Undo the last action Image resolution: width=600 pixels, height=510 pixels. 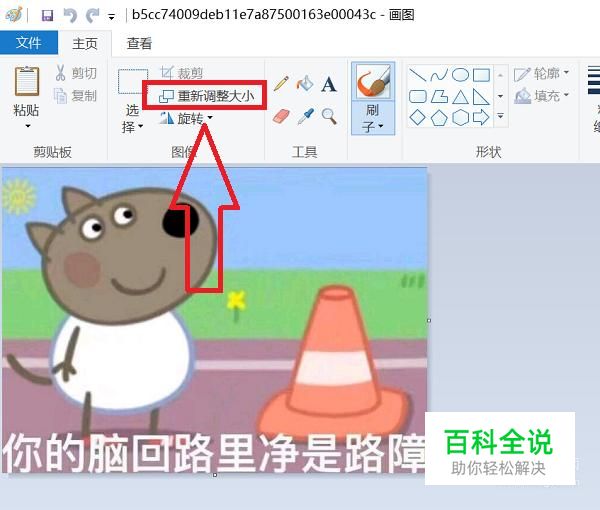70,16
